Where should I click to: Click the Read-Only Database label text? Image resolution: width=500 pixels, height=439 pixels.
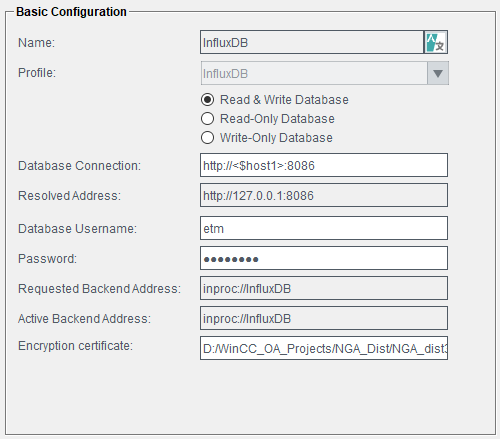coord(277,119)
